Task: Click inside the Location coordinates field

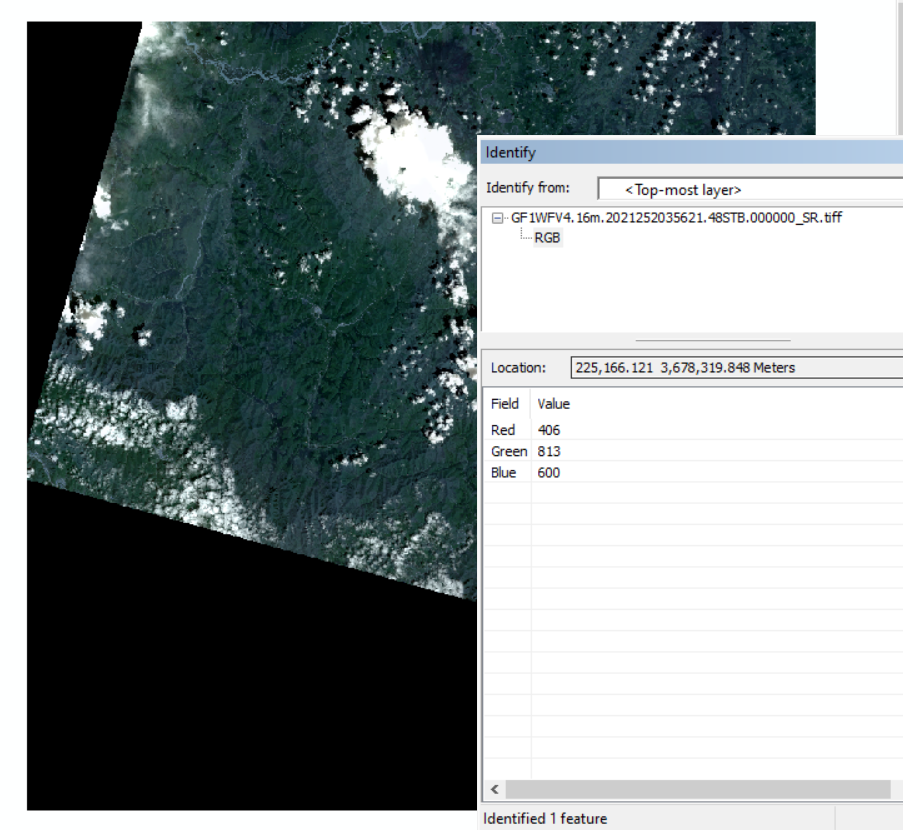Action: point(735,367)
